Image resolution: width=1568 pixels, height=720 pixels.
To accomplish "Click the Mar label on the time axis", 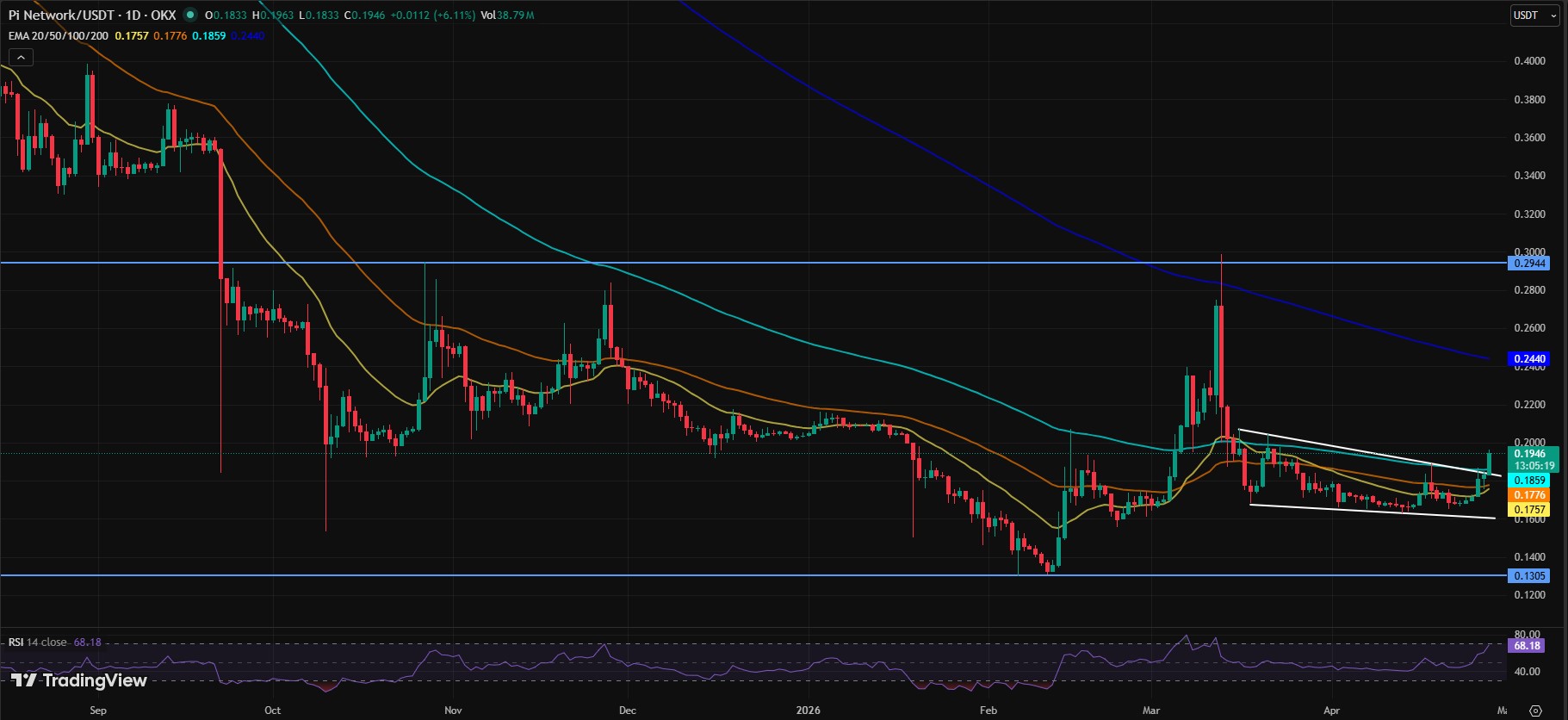I will (x=1151, y=711).
